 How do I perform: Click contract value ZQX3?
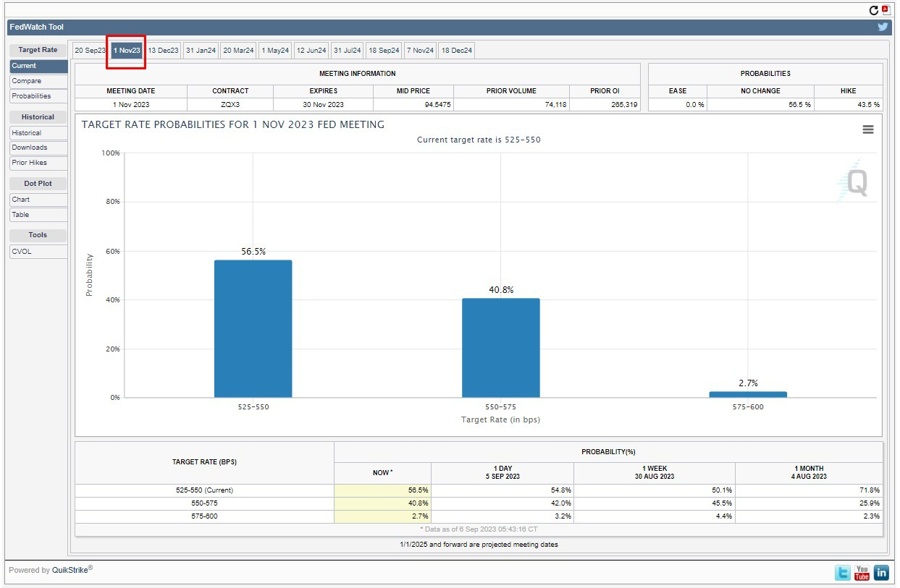pyautogui.click(x=230, y=105)
